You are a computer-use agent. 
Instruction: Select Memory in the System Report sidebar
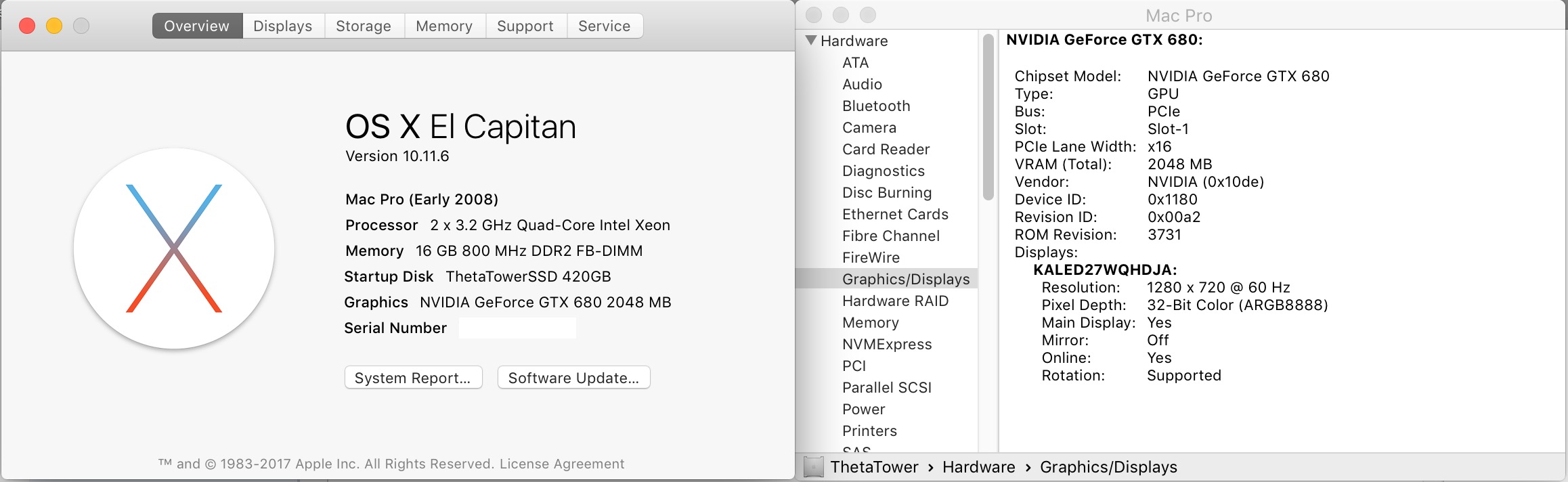point(871,322)
